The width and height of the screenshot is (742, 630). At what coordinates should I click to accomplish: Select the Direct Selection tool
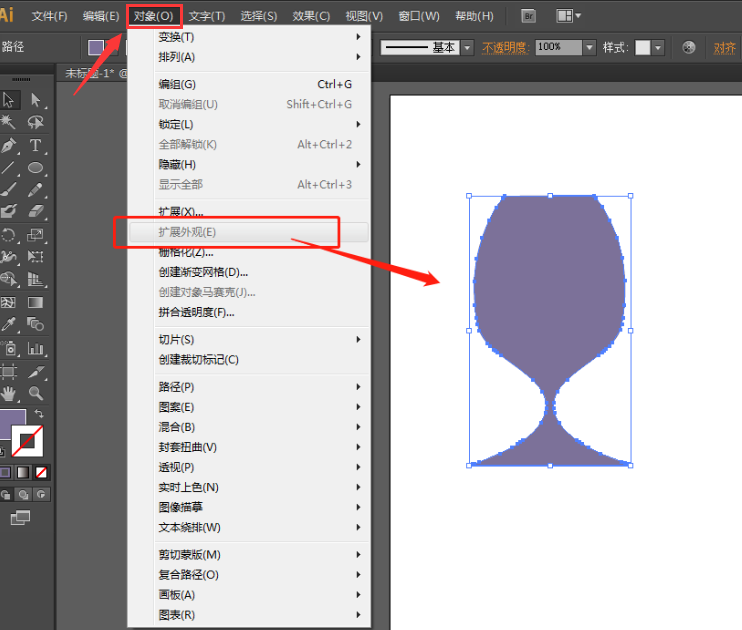pos(36,100)
